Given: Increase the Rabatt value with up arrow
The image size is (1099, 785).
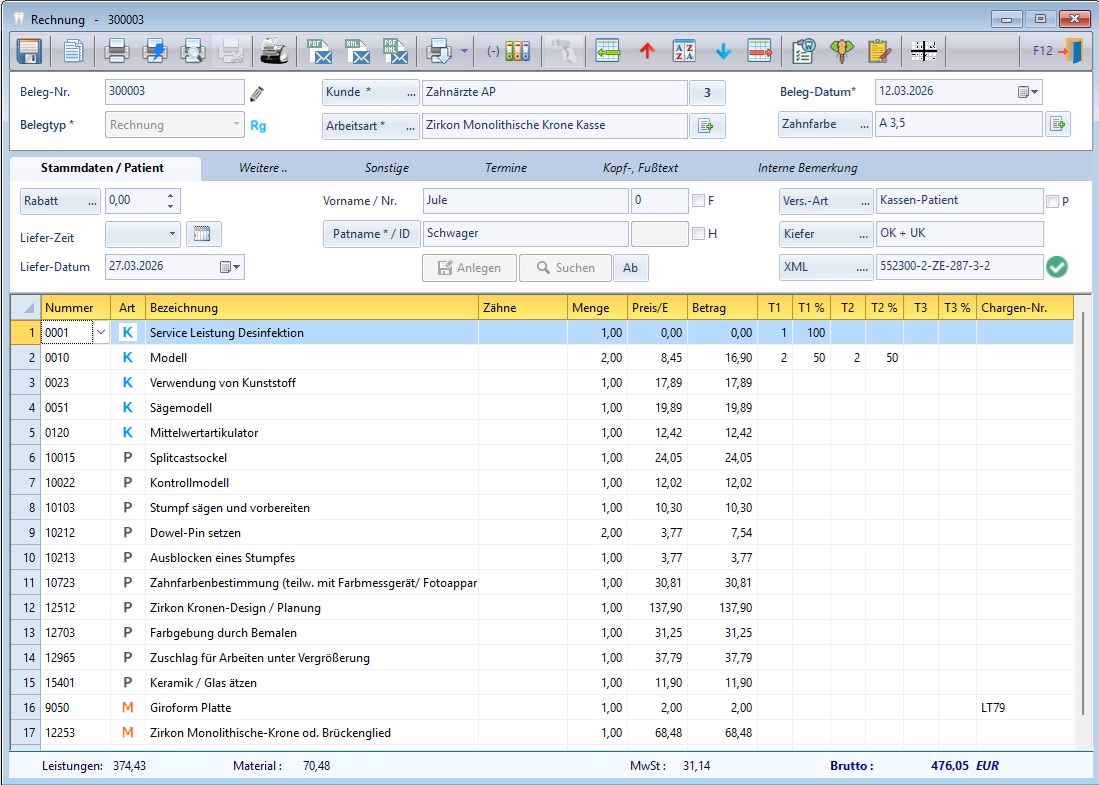Looking at the screenshot, I should tap(170, 196).
